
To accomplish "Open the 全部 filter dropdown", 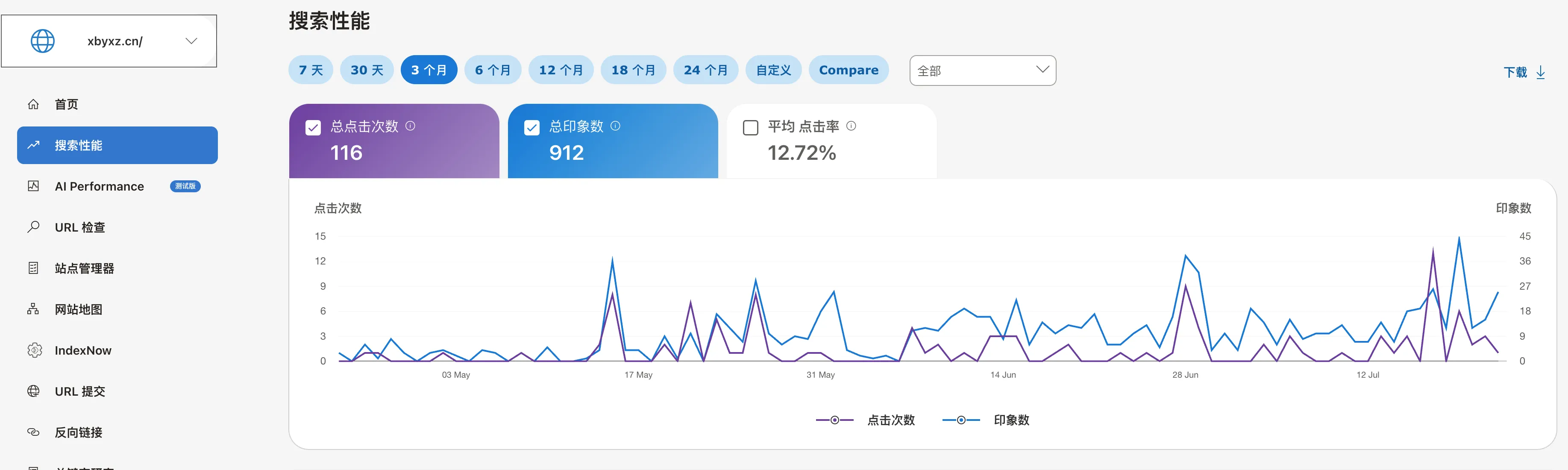I will [x=982, y=70].
